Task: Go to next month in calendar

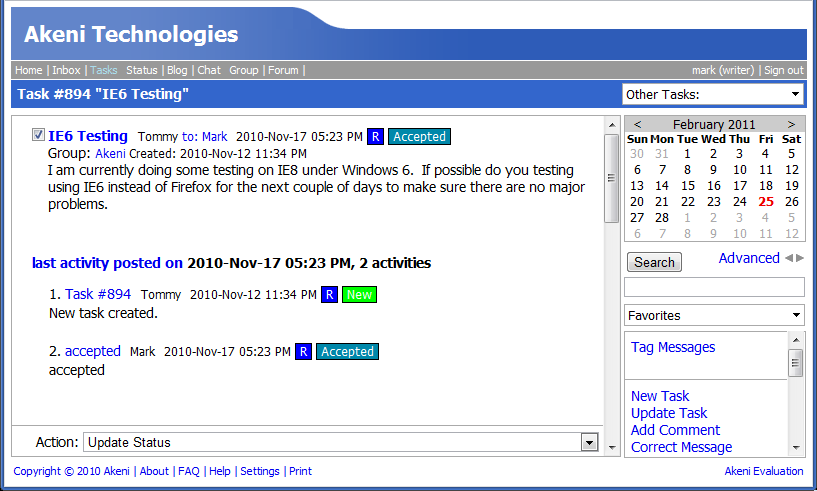Action: [x=791, y=124]
